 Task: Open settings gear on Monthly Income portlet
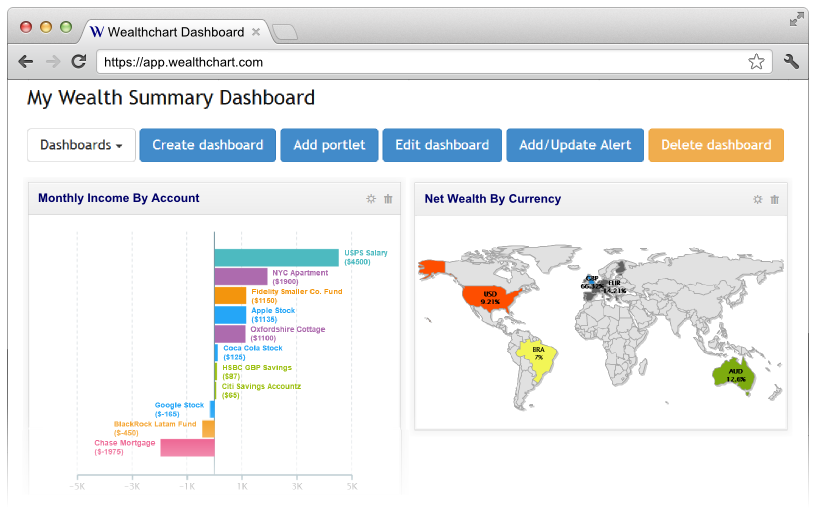tap(371, 198)
